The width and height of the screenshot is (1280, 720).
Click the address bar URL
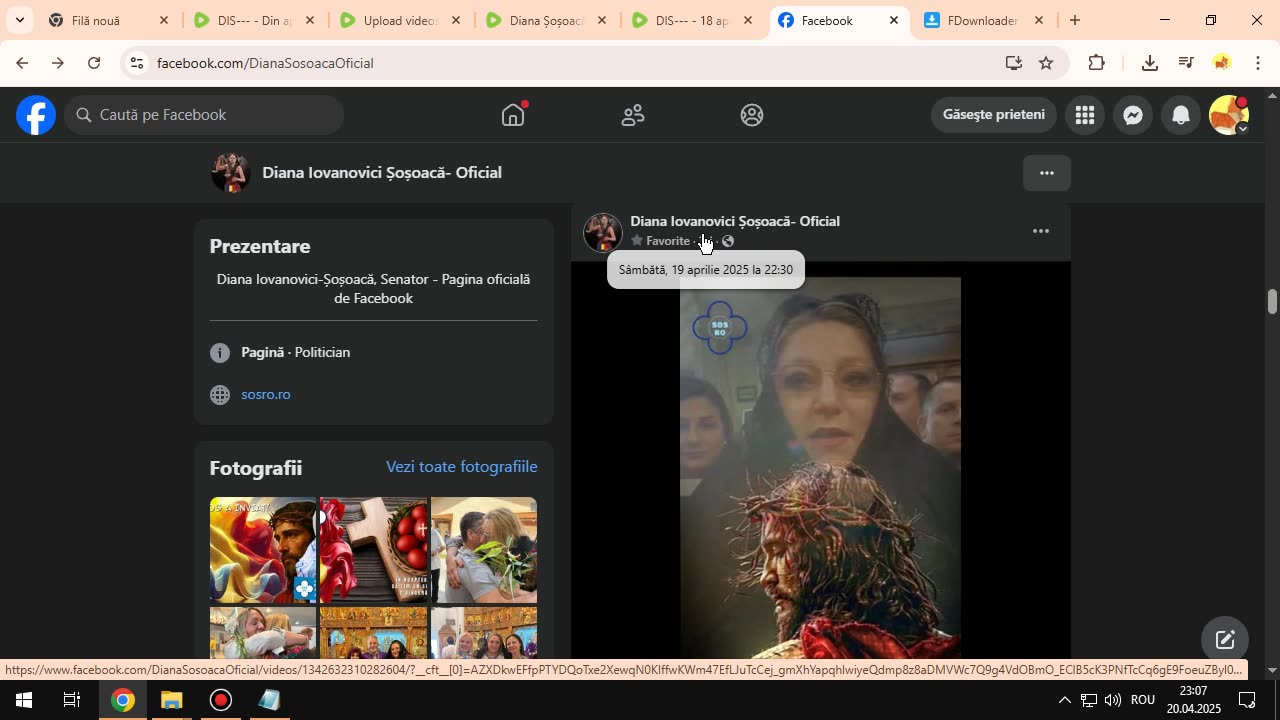click(x=265, y=63)
